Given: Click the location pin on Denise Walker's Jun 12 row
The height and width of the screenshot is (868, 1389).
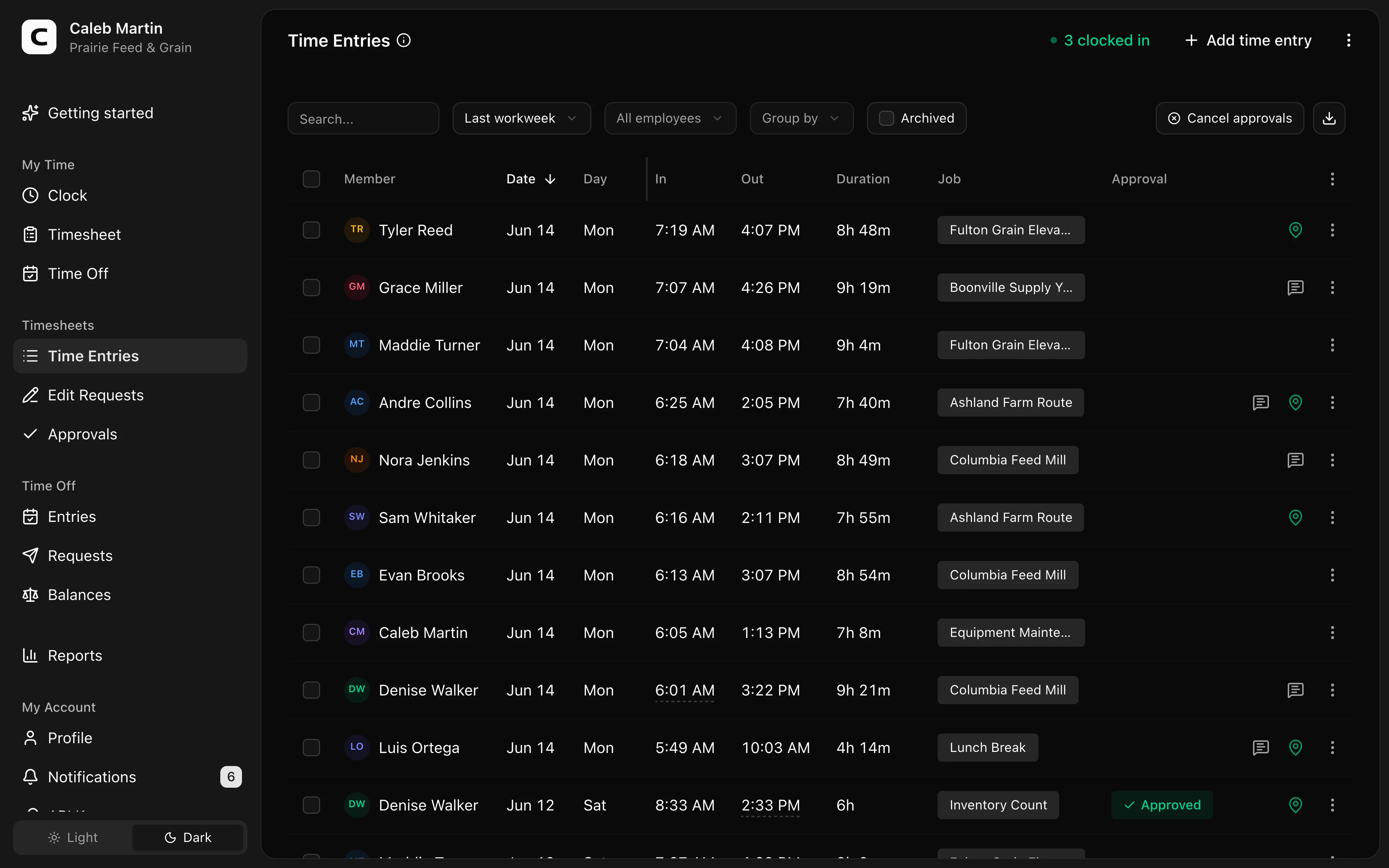Looking at the screenshot, I should tap(1295, 805).
